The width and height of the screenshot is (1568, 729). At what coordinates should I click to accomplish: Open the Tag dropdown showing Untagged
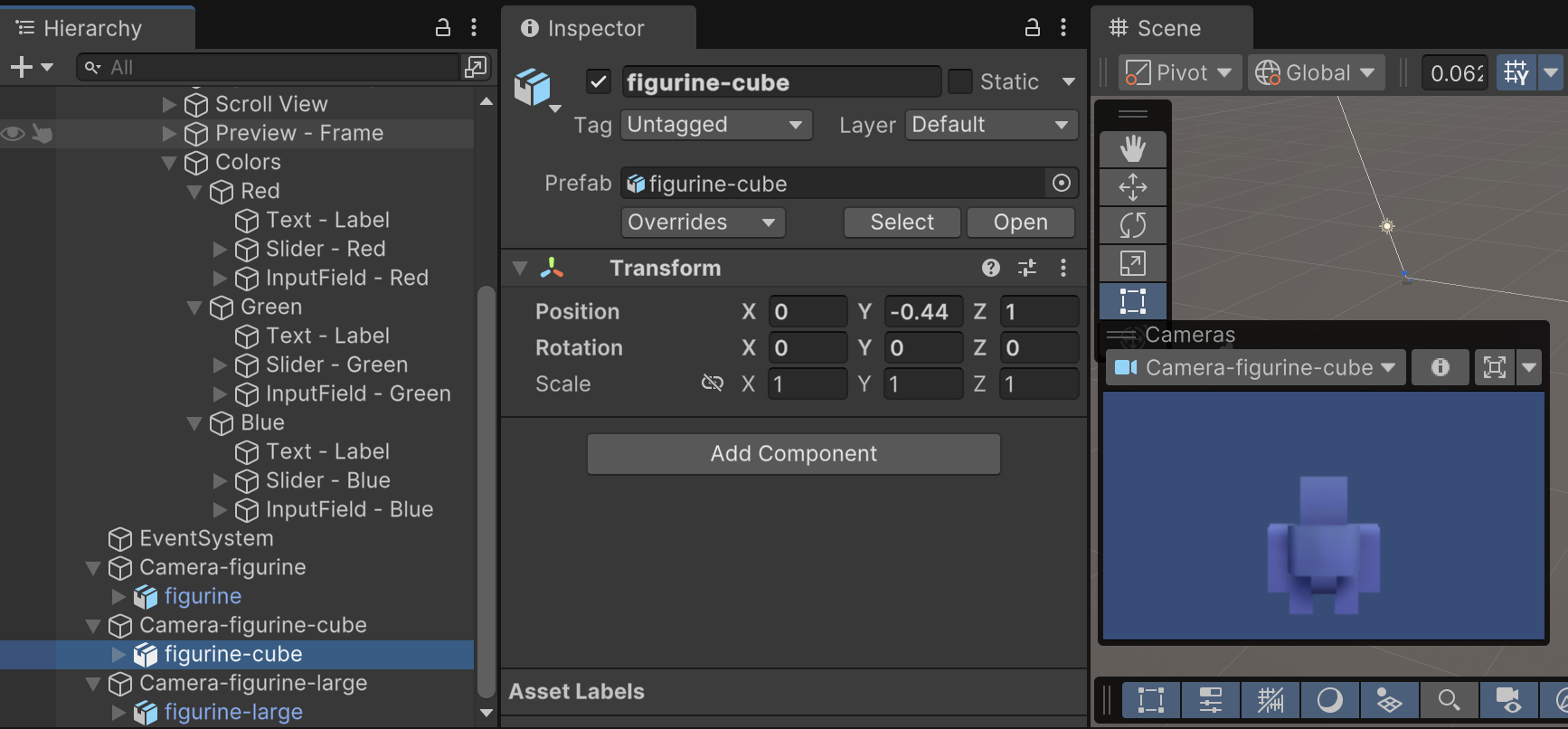715,125
